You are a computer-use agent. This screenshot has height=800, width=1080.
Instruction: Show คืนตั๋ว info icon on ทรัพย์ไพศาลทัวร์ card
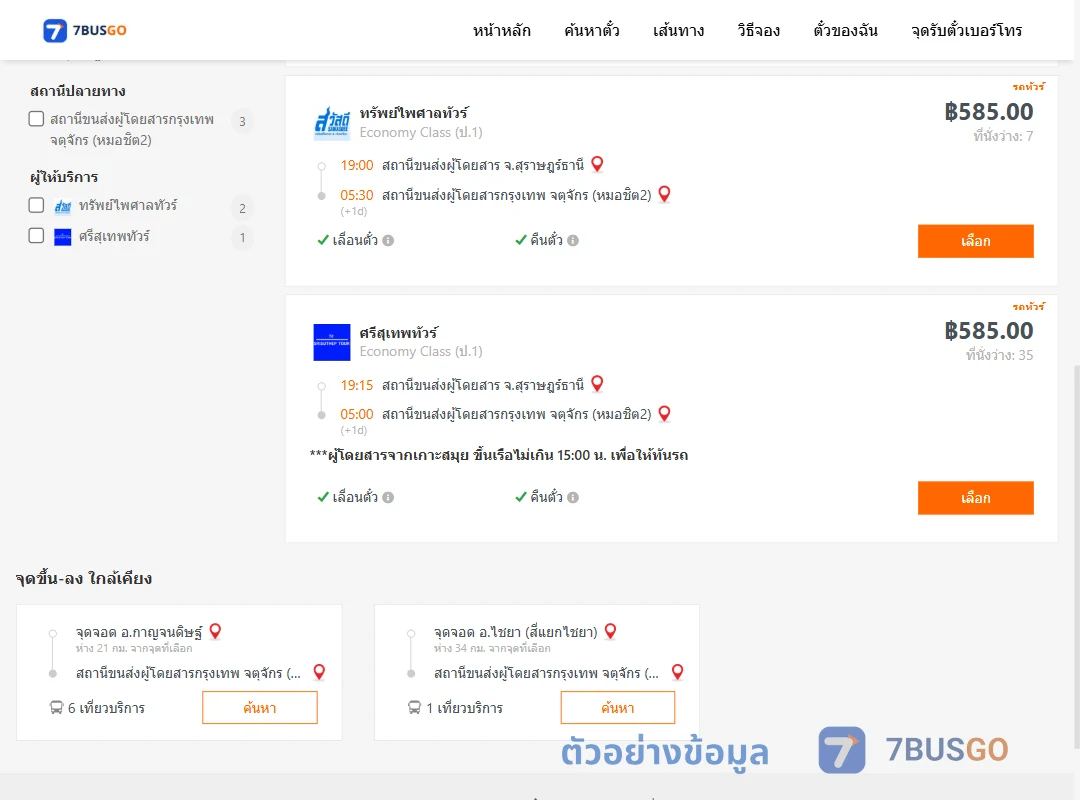[x=573, y=240]
